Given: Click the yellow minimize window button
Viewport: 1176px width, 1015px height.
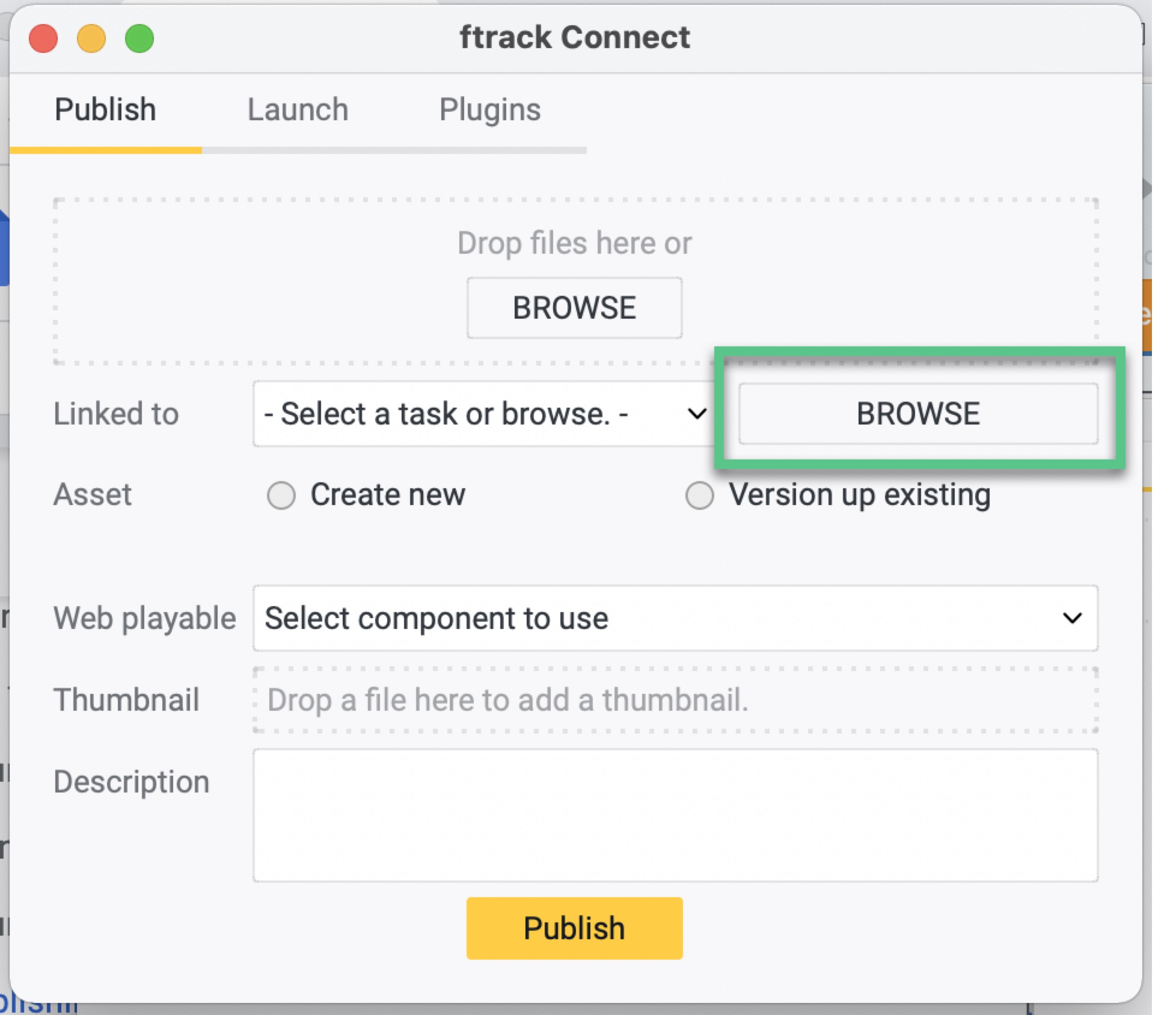Looking at the screenshot, I should click(91, 38).
